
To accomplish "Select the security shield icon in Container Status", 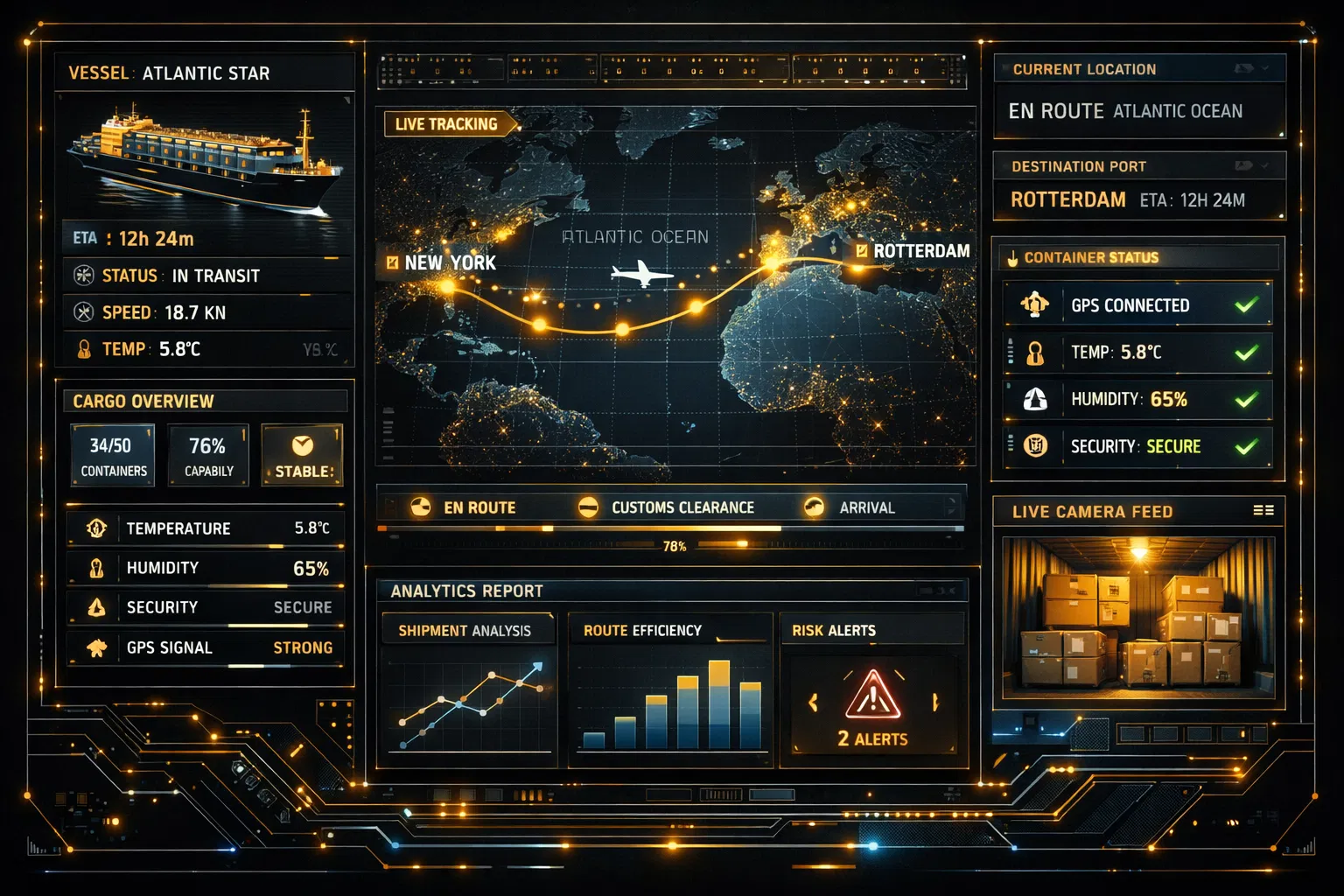I will (1036, 447).
